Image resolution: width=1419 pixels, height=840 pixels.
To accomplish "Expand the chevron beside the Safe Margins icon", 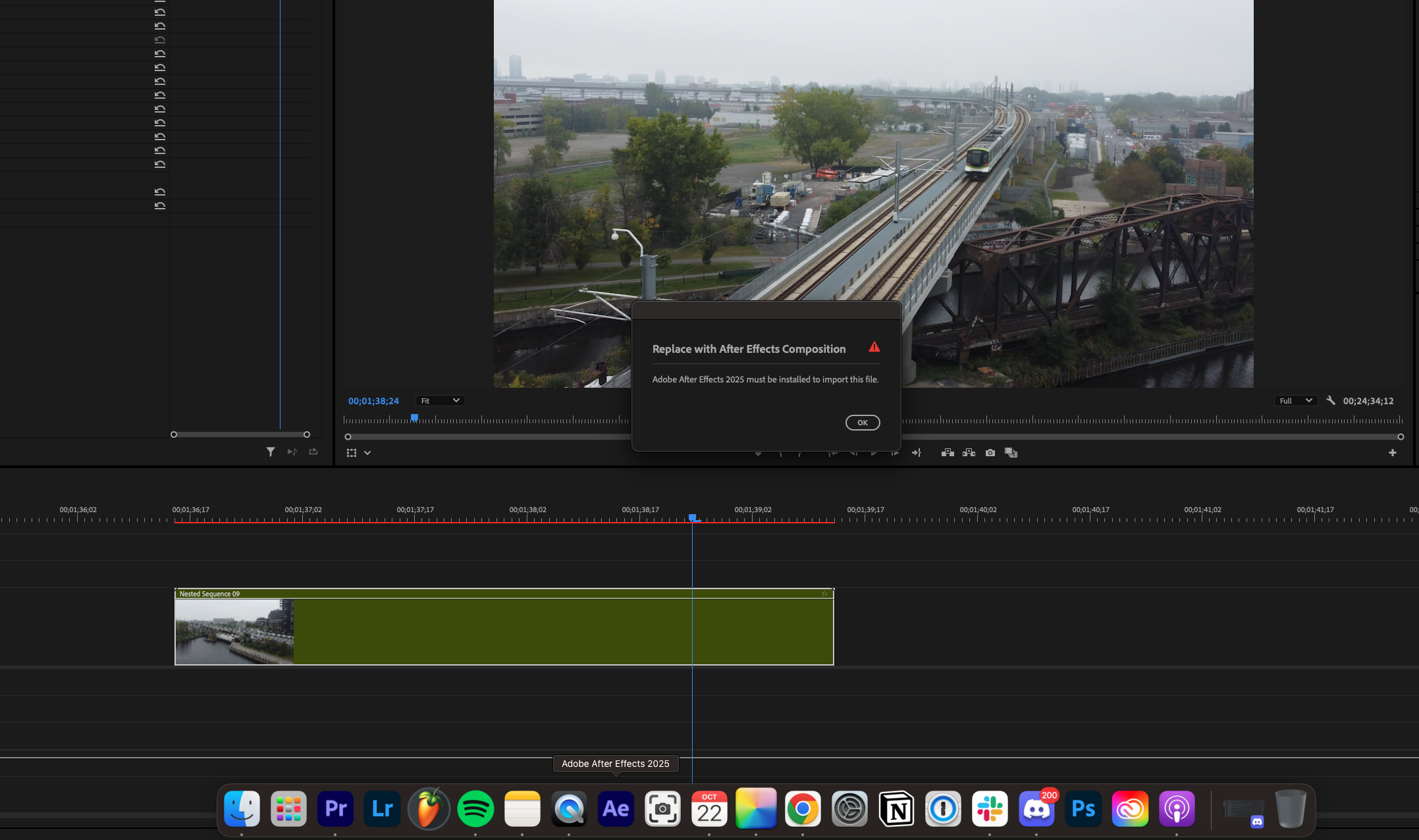I will click(367, 453).
